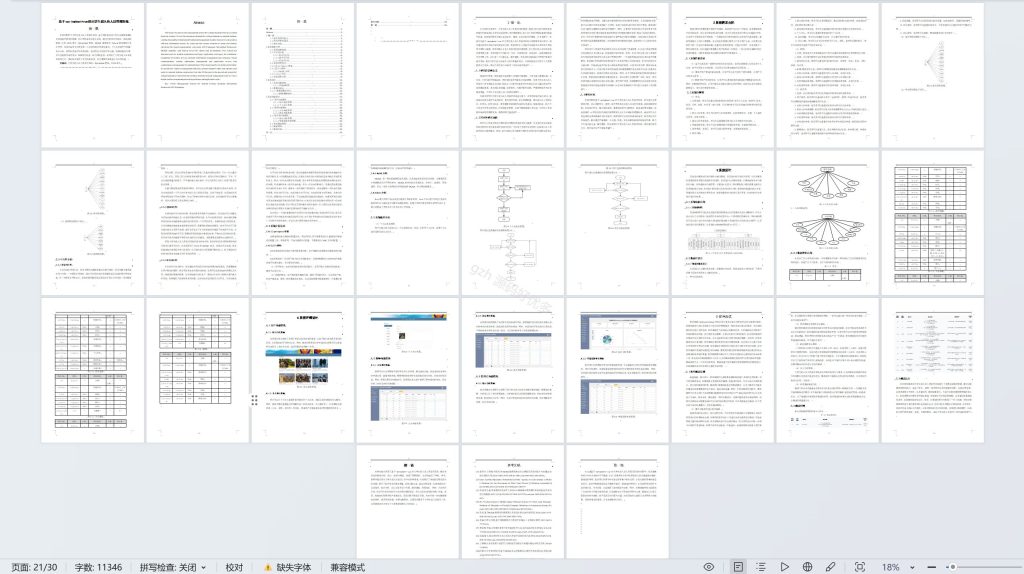The height and width of the screenshot is (574, 1024).
Task: Click the page 21/30 indicator
Action: [x=35, y=567]
